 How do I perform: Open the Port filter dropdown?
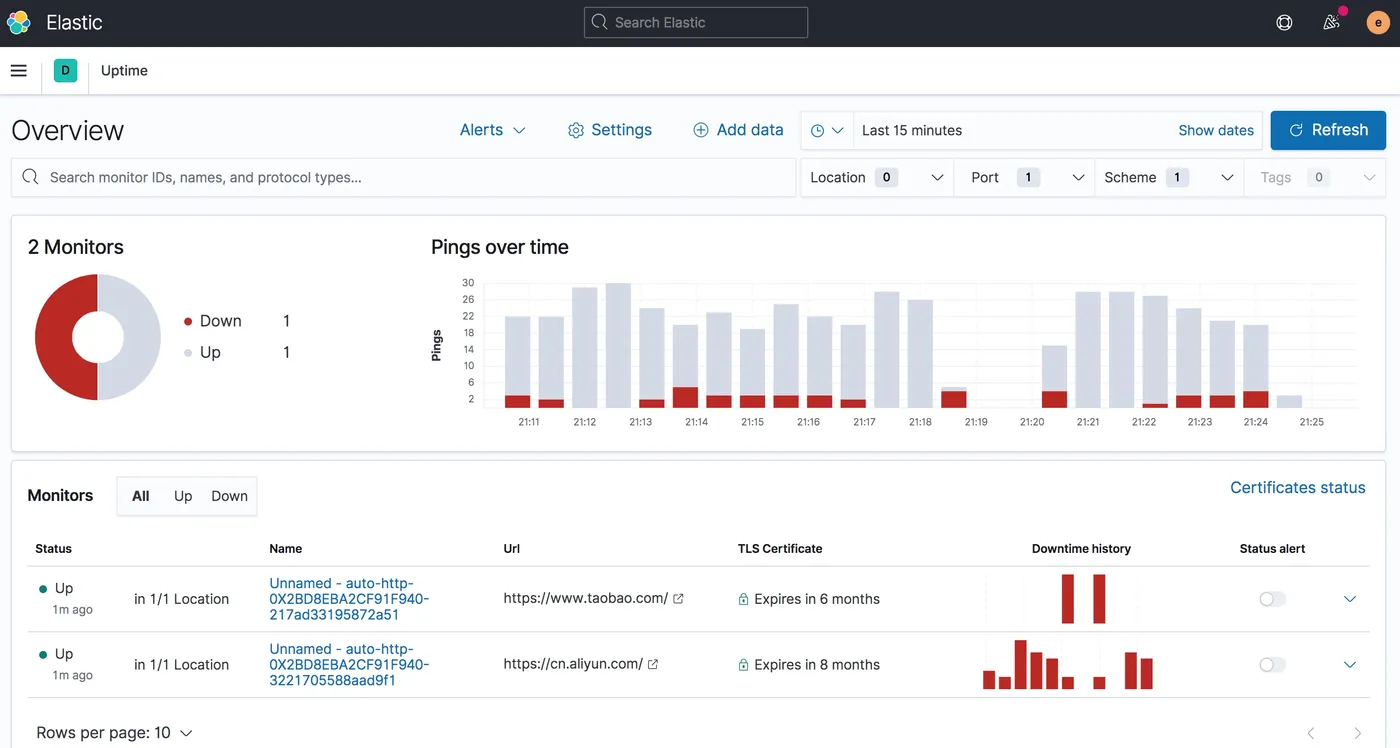coord(1025,178)
